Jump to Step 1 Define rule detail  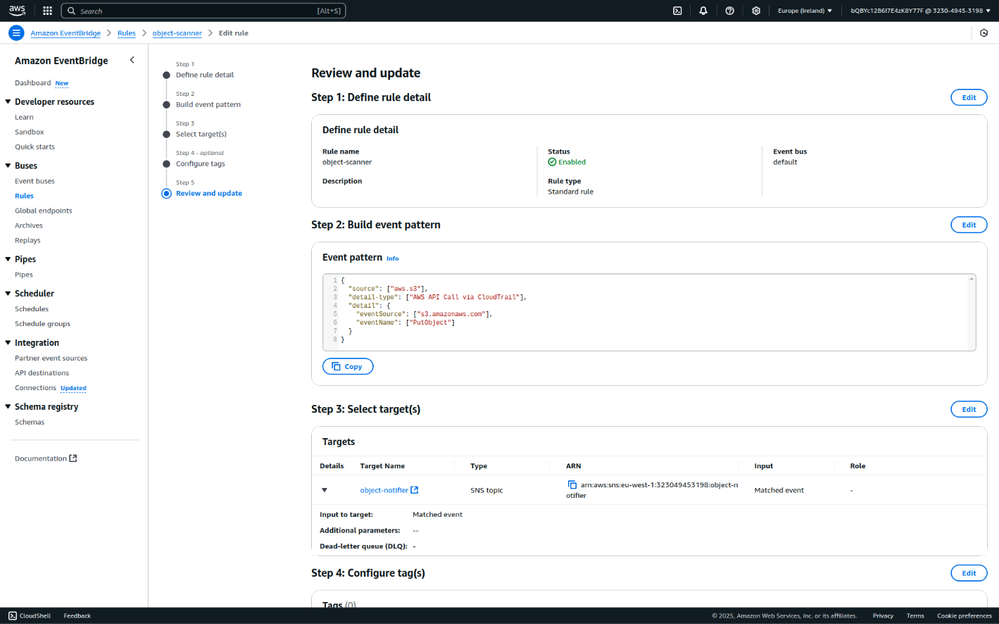[205, 75]
